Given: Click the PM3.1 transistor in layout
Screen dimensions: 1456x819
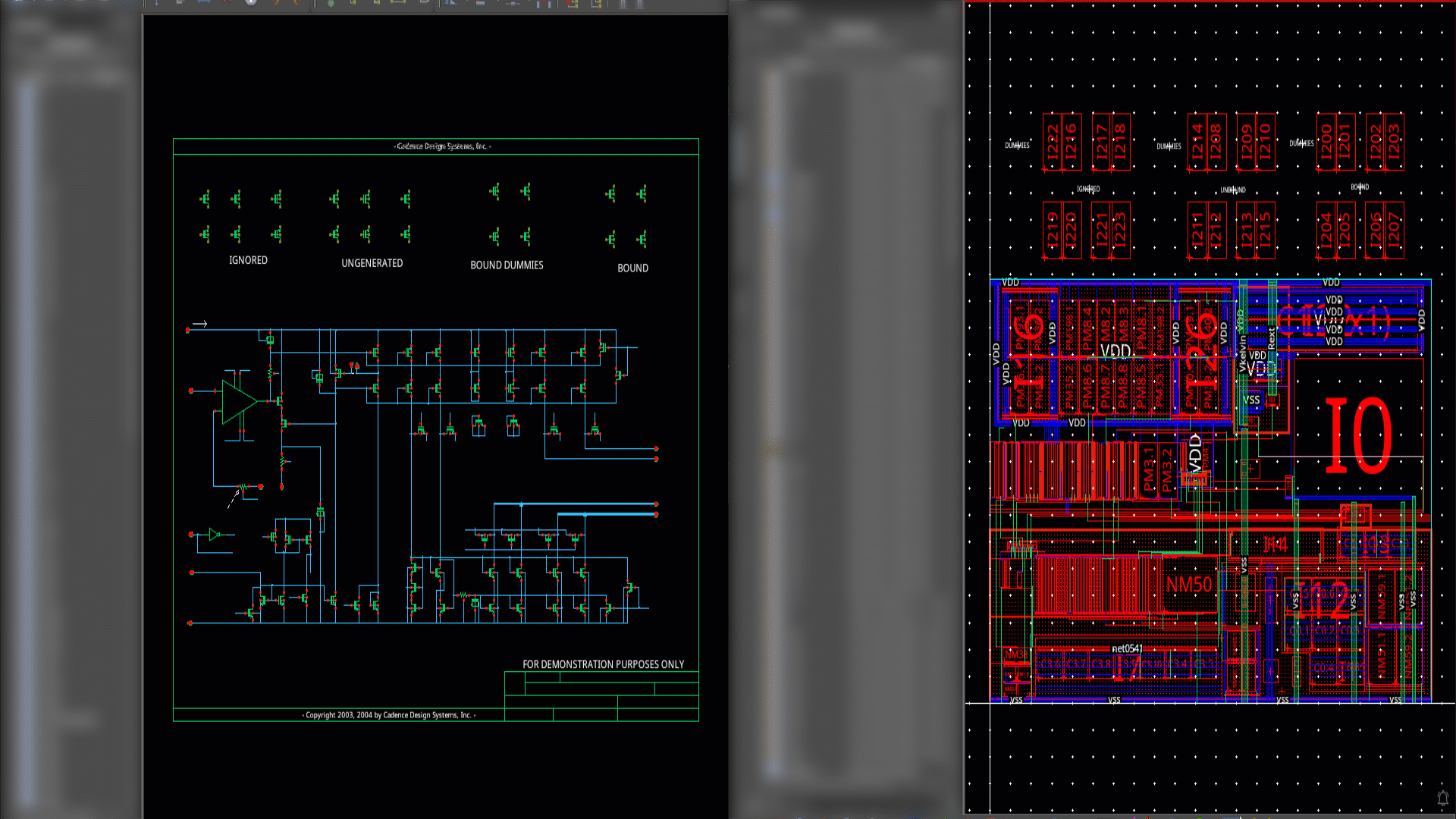Looking at the screenshot, I should pos(1148,469).
